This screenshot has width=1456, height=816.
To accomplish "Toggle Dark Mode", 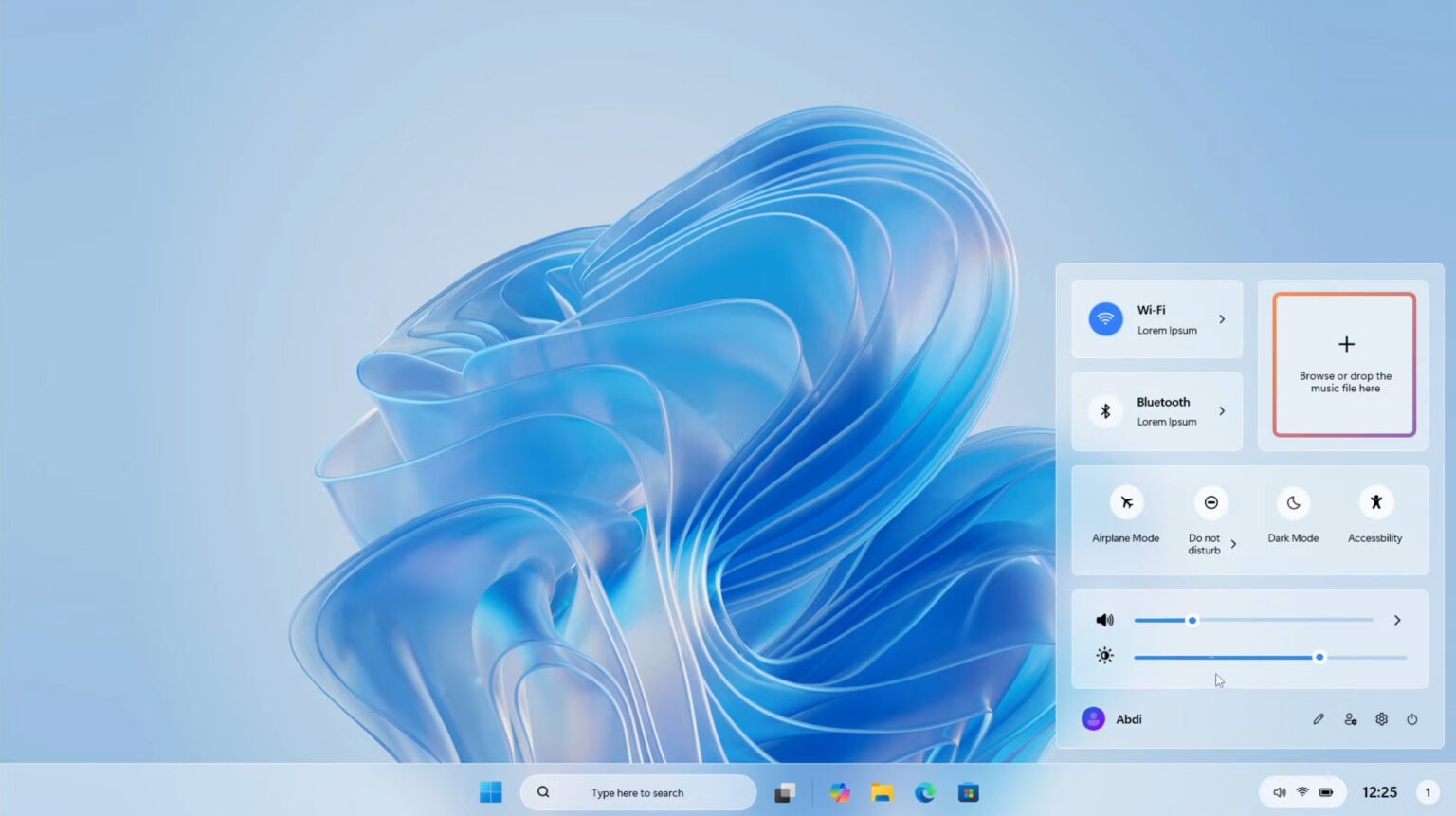I will tap(1293, 502).
